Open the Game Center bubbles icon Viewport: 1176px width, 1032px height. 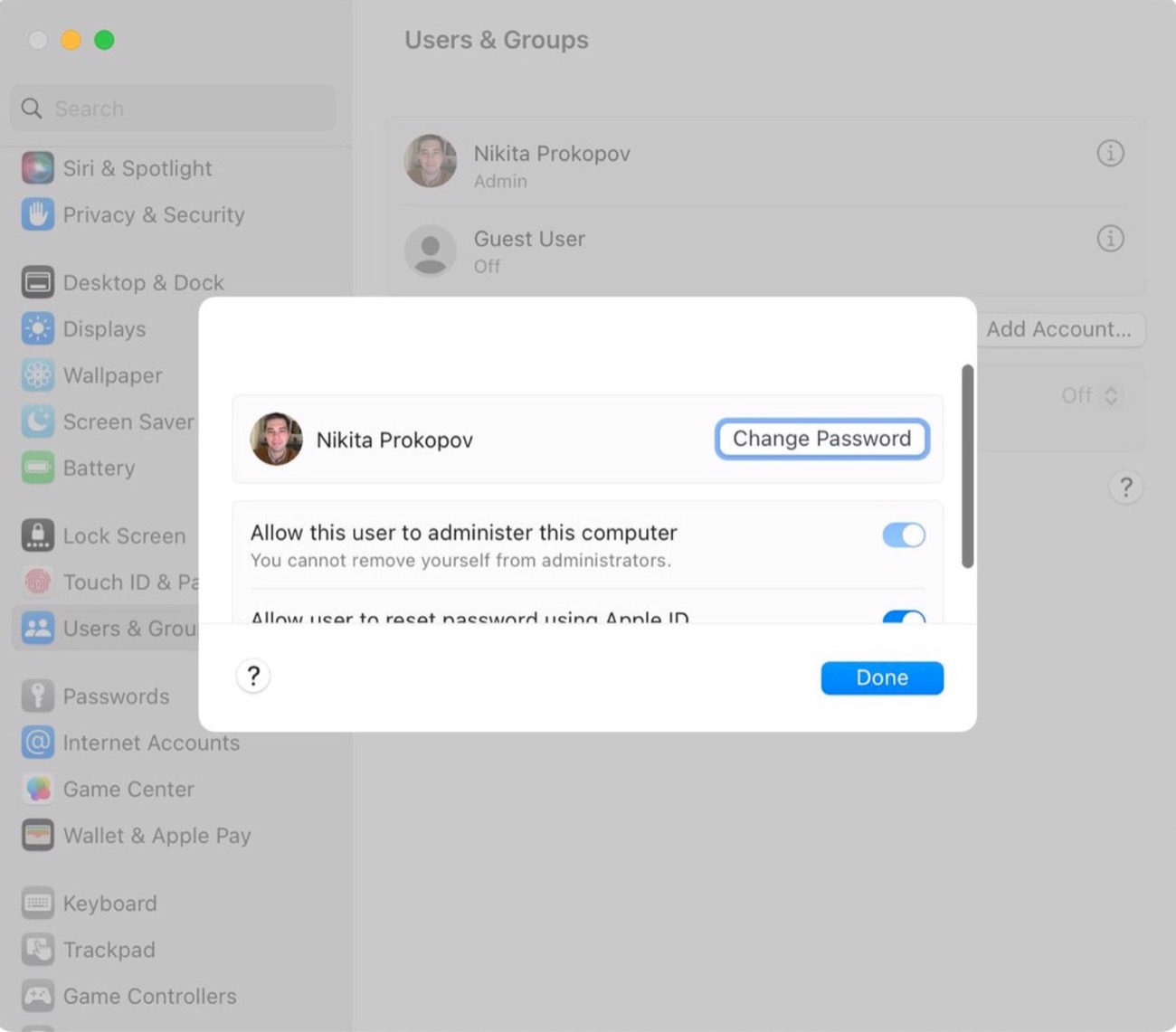tap(37, 789)
